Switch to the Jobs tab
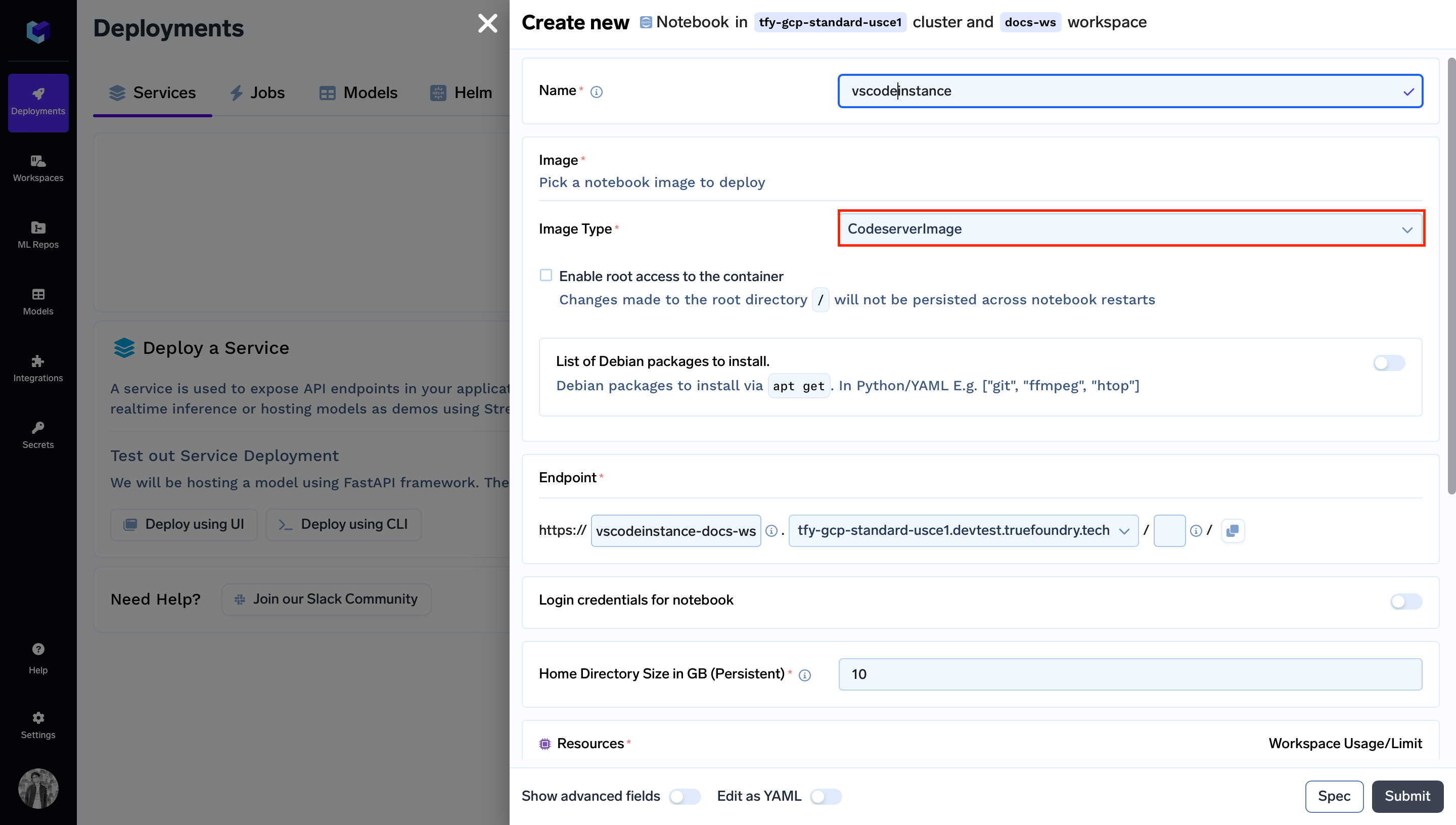 coord(258,93)
